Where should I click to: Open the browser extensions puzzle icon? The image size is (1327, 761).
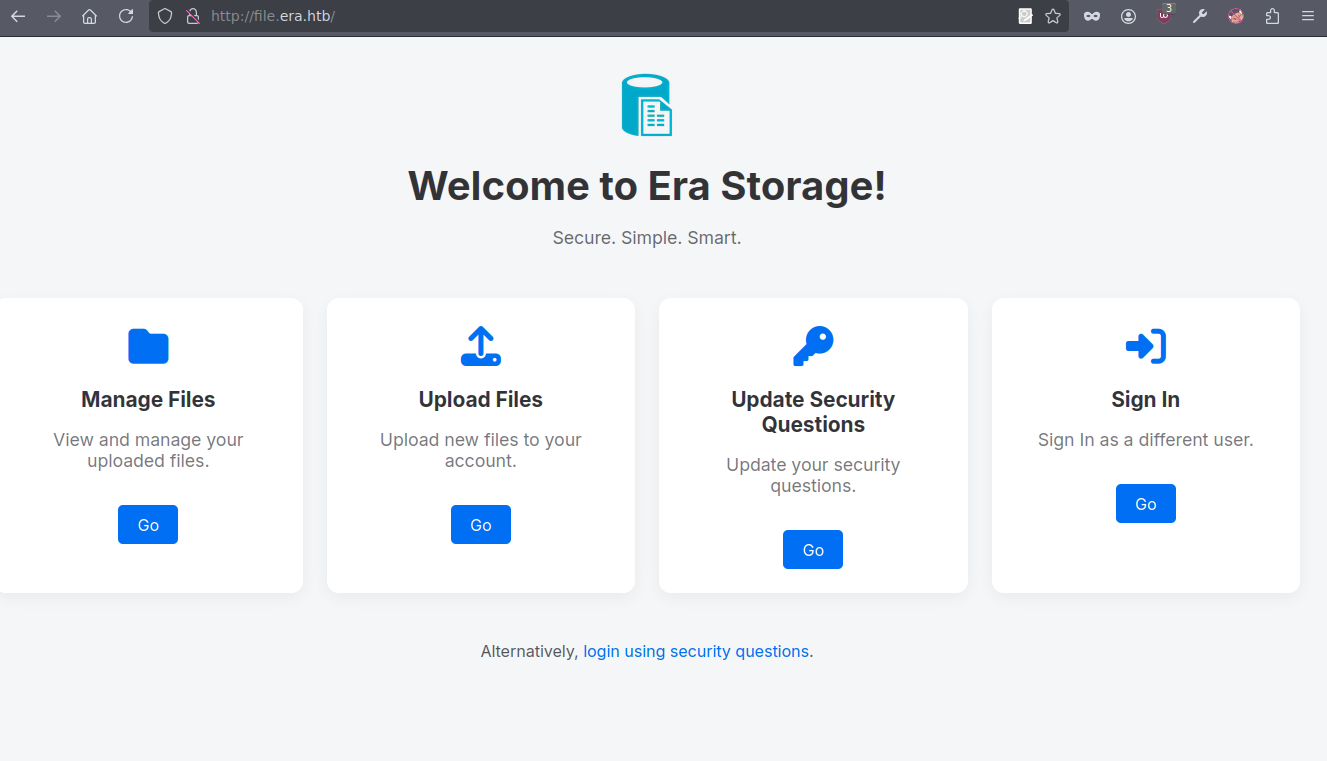(1272, 16)
